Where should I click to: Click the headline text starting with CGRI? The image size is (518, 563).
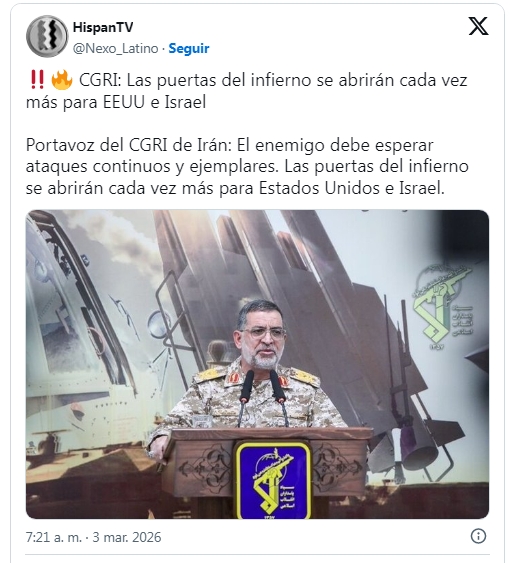tap(247, 91)
